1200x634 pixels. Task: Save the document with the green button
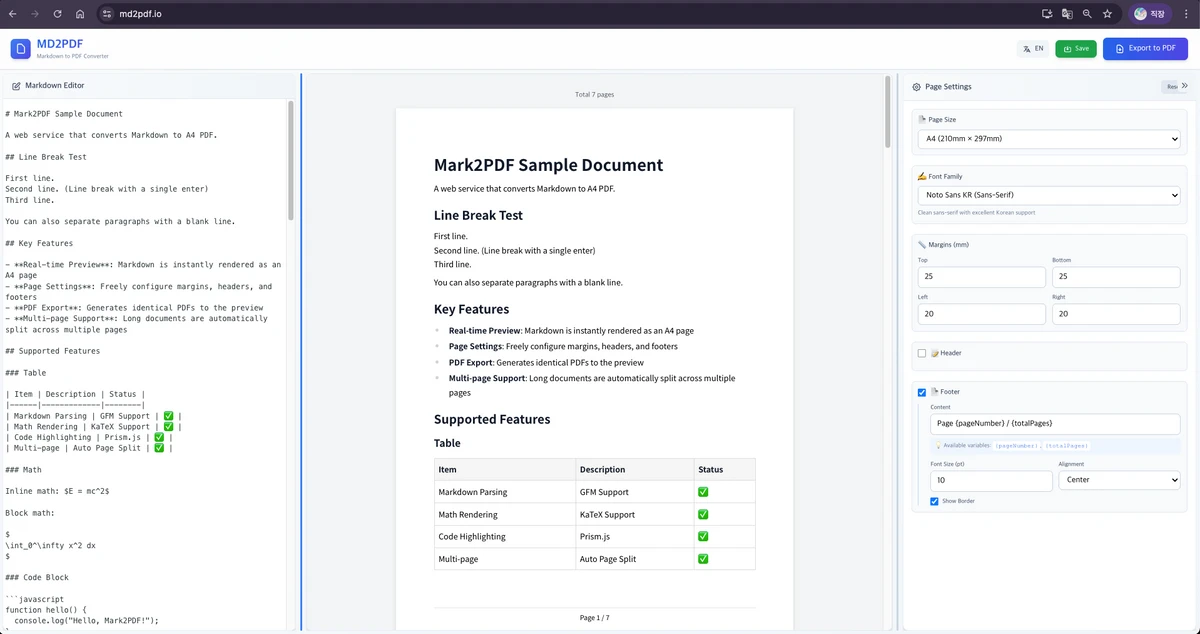coord(1076,48)
